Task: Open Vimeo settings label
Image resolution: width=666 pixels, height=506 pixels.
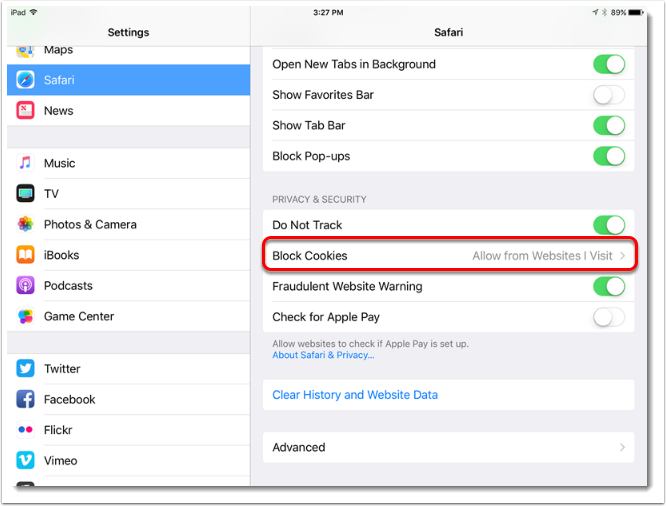Action: [60, 461]
